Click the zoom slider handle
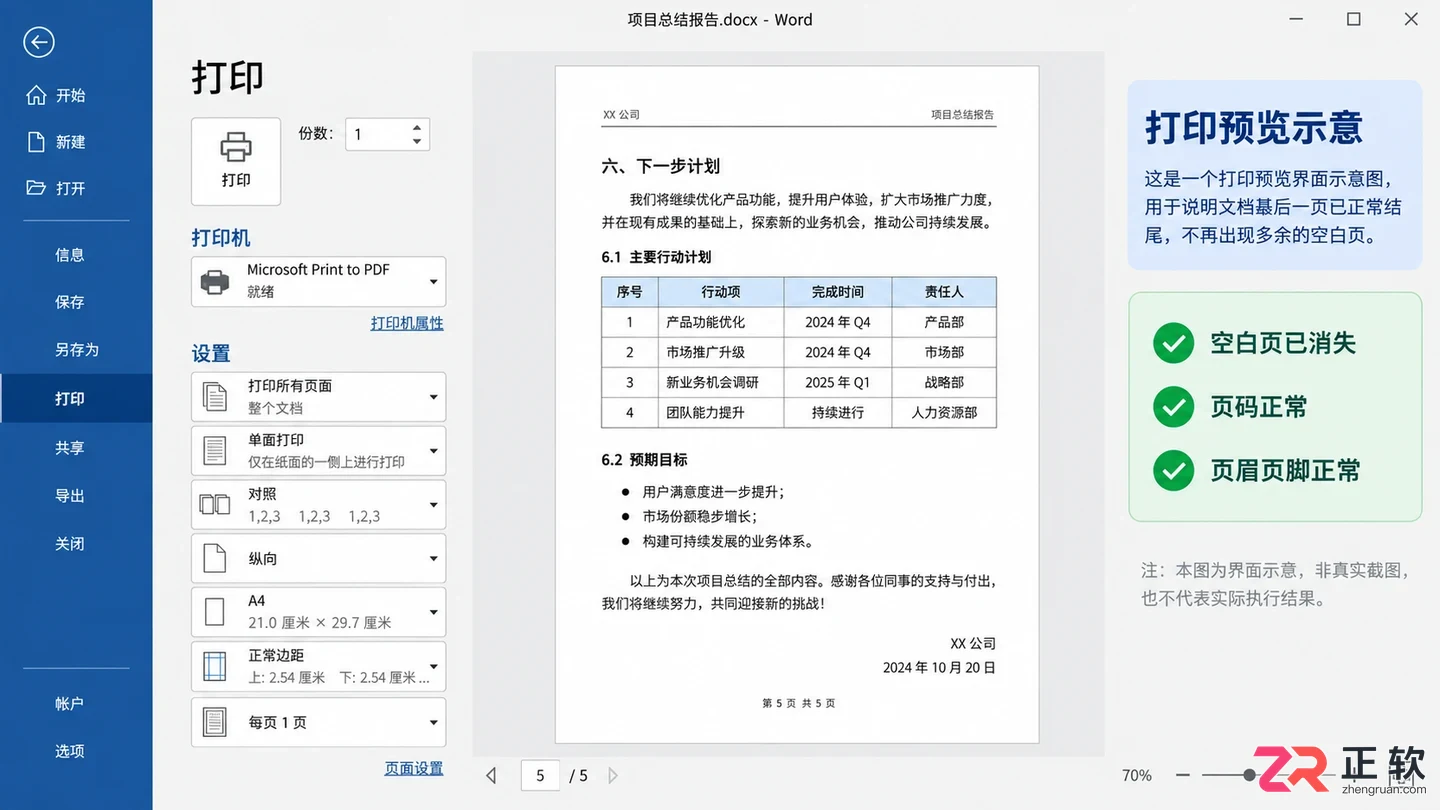This screenshot has height=810, width=1440. point(1249,775)
